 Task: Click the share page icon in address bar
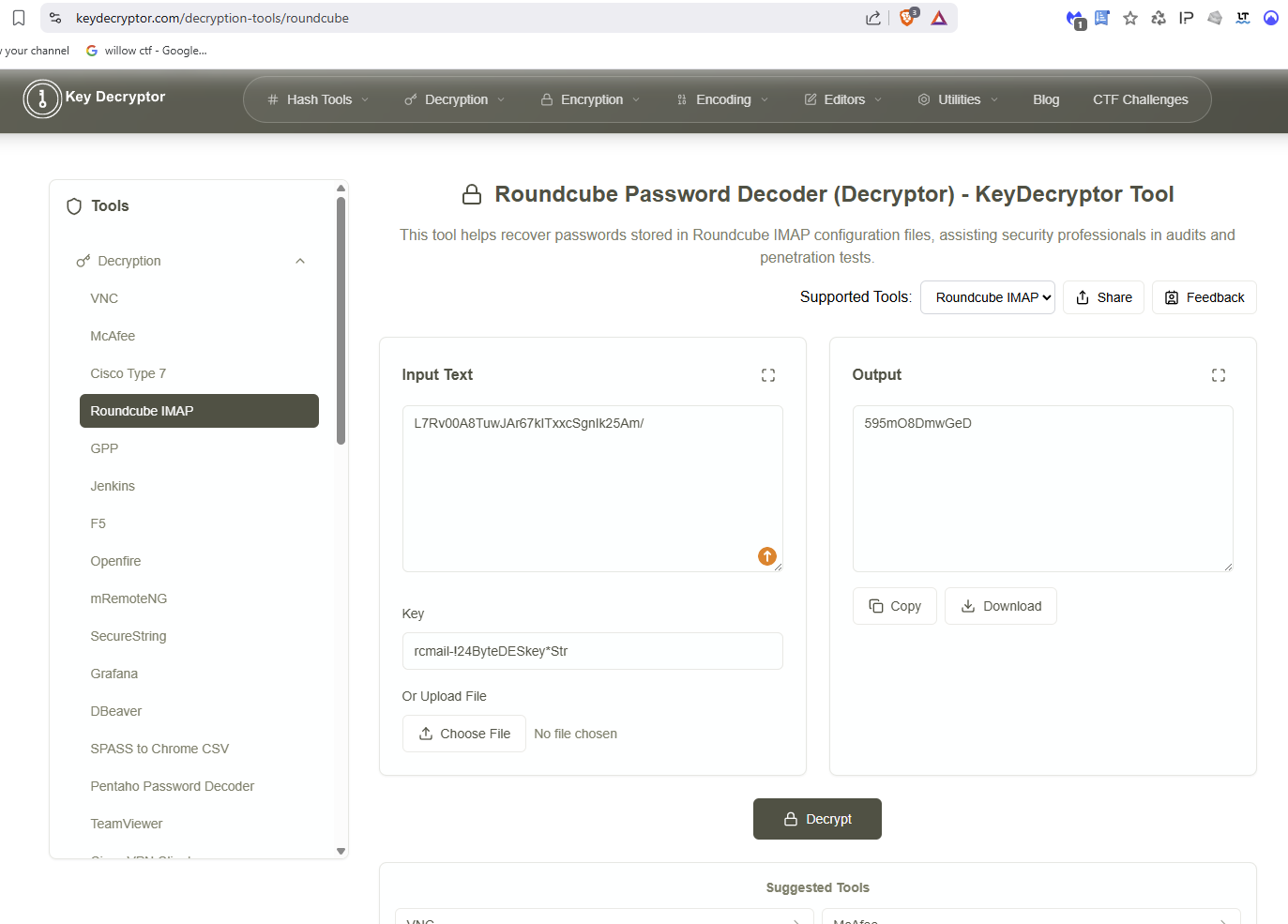873,18
